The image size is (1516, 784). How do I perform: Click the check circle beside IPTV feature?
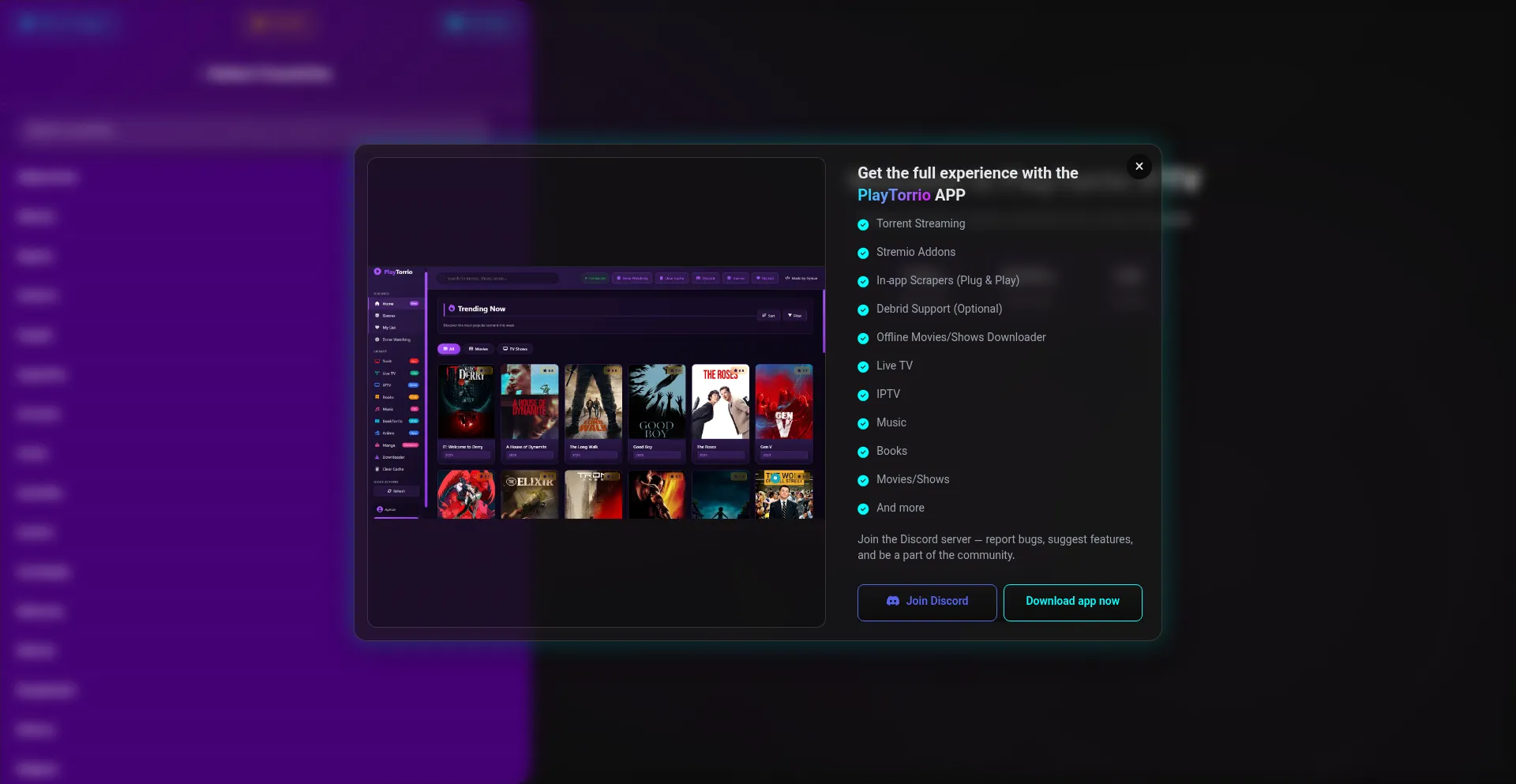pos(863,396)
